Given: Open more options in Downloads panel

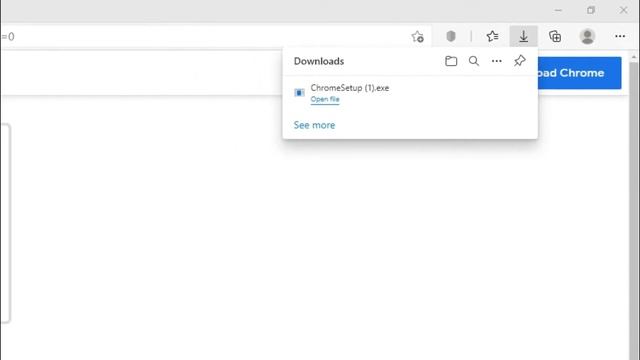Looking at the screenshot, I should pos(496,61).
